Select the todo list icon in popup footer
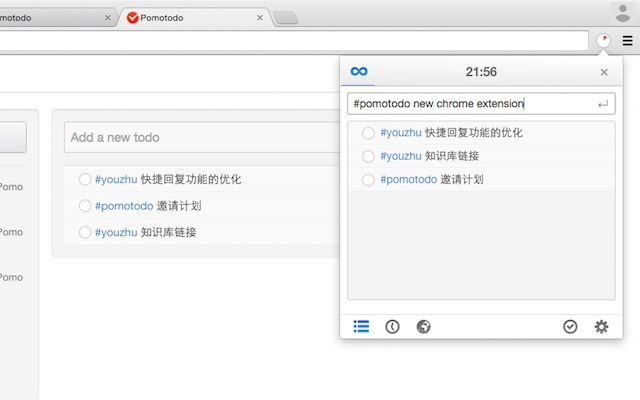This screenshot has width=640, height=400. pos(361,327)
